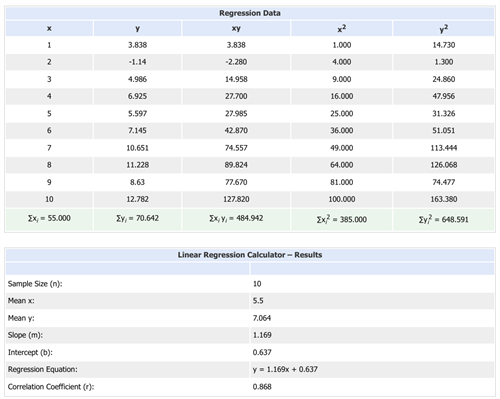The height and width of the screenshot is (399, 500).
Task: Select the Slope value 1.169
Action: [262, 335]
